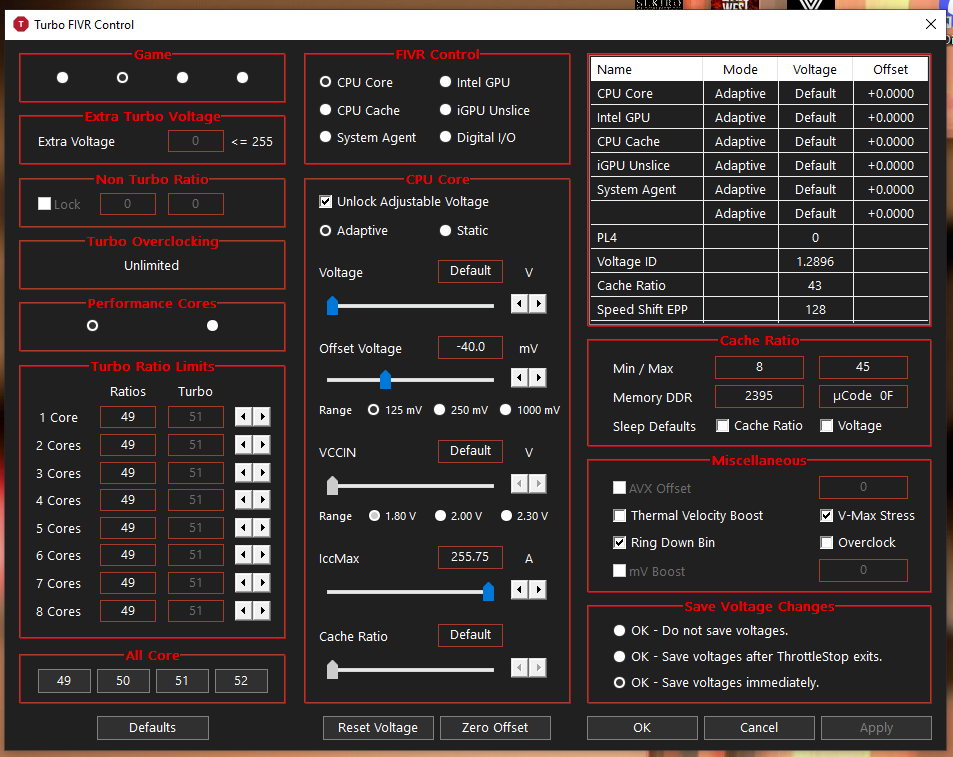Click the 1 Core ratio field showing 49
The image size is (953, 757).
click(x=128, y=417)
